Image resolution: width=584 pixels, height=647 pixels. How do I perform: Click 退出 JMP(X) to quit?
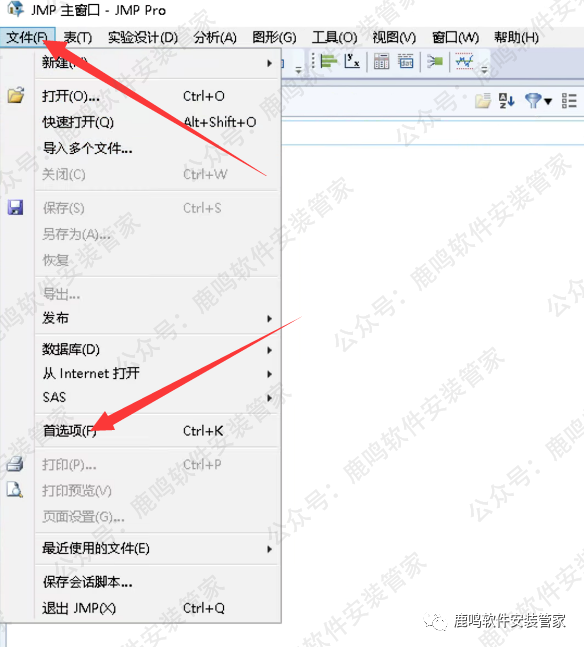(x=79, y=608)
